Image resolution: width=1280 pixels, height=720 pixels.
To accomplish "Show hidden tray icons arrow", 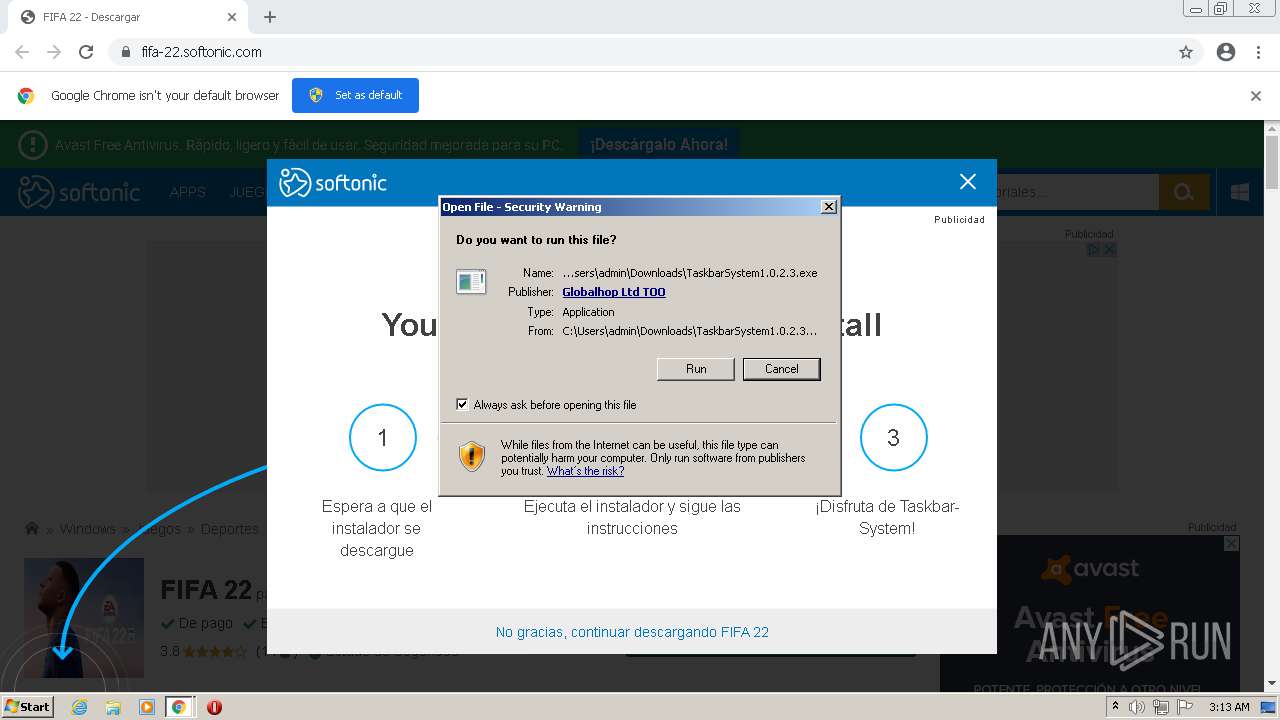I will point(1115,707).
